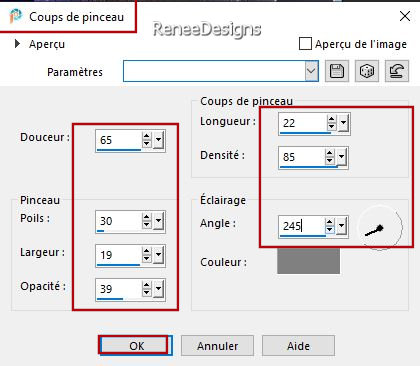Open the Opacité slider dropdown arrow

click(159, 289)
